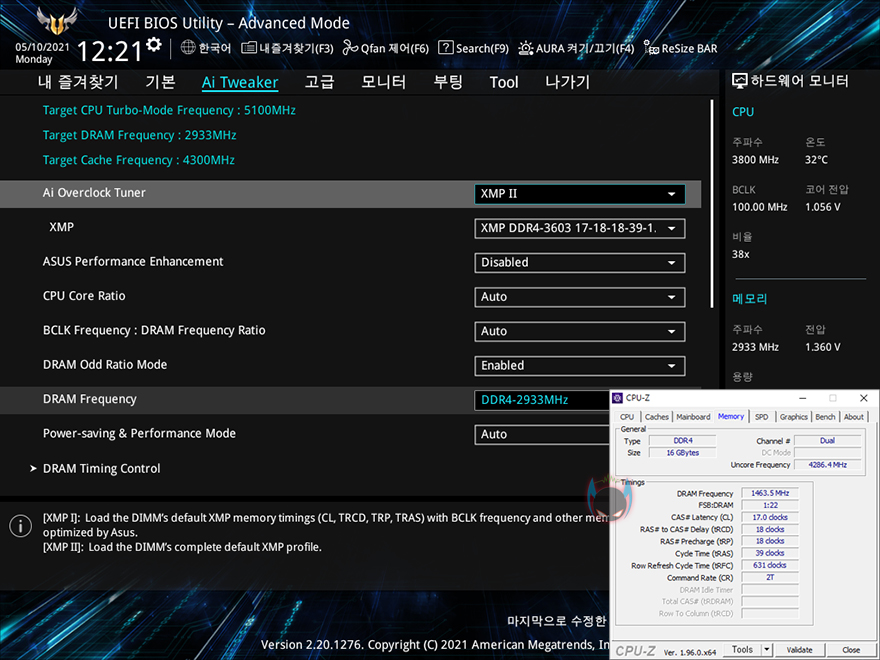Click the globe language icon
The width and height of the screenshot is (880, 660).
click(x=188, y=47)
